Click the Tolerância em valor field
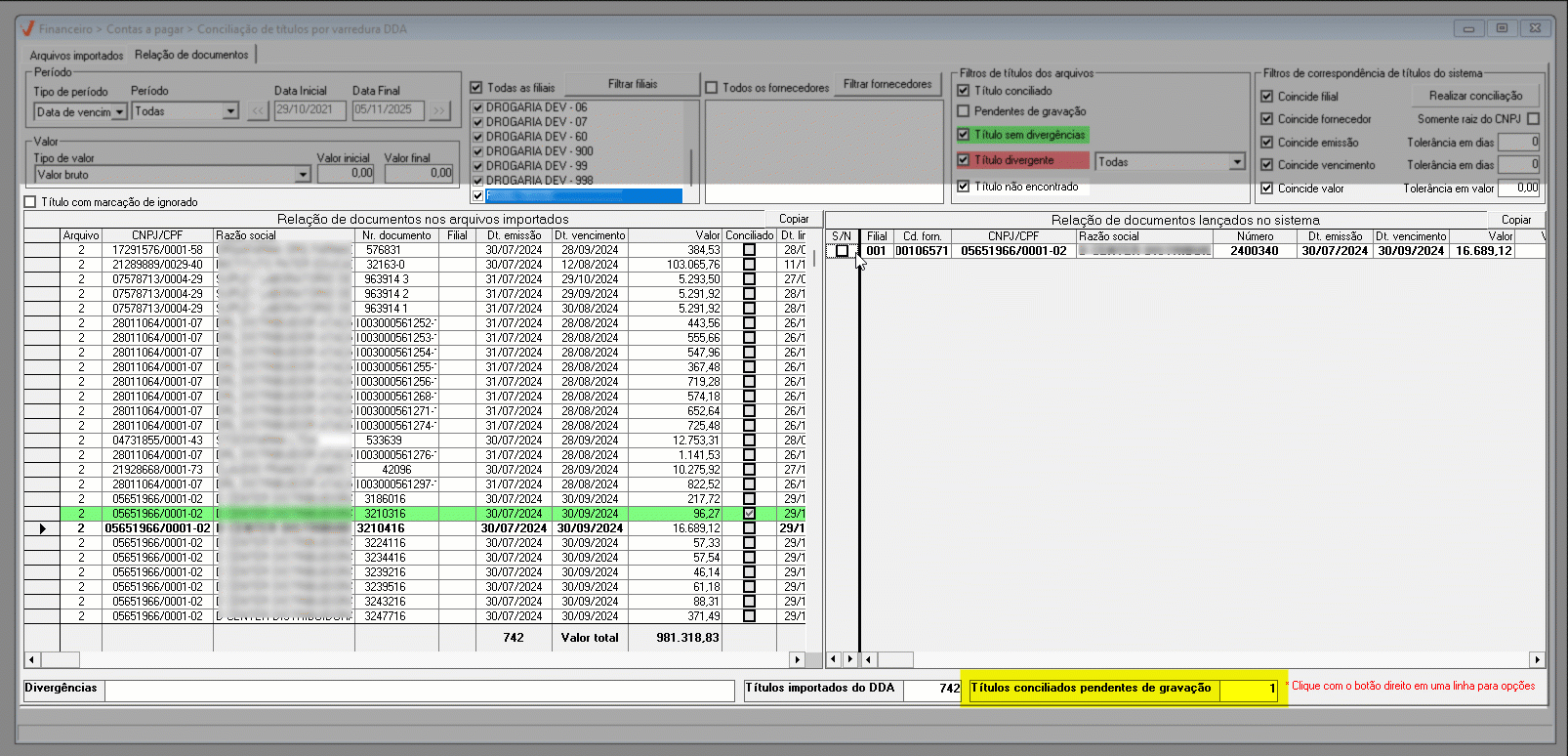Image resolution: width=1568 pixels, height=756 pixels. coord(1519,189)
